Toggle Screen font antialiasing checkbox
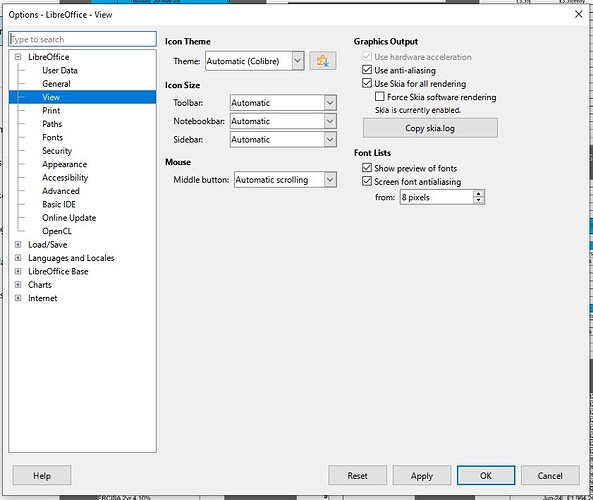593x500 pixels. (366, 182)
